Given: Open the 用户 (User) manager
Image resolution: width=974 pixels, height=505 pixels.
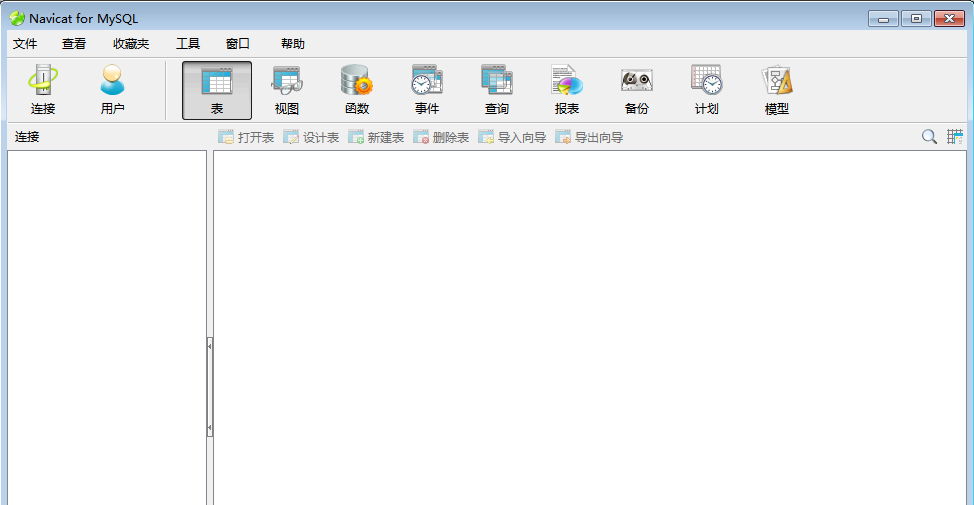Looking at the screenshot, I should tap(112, 90).
